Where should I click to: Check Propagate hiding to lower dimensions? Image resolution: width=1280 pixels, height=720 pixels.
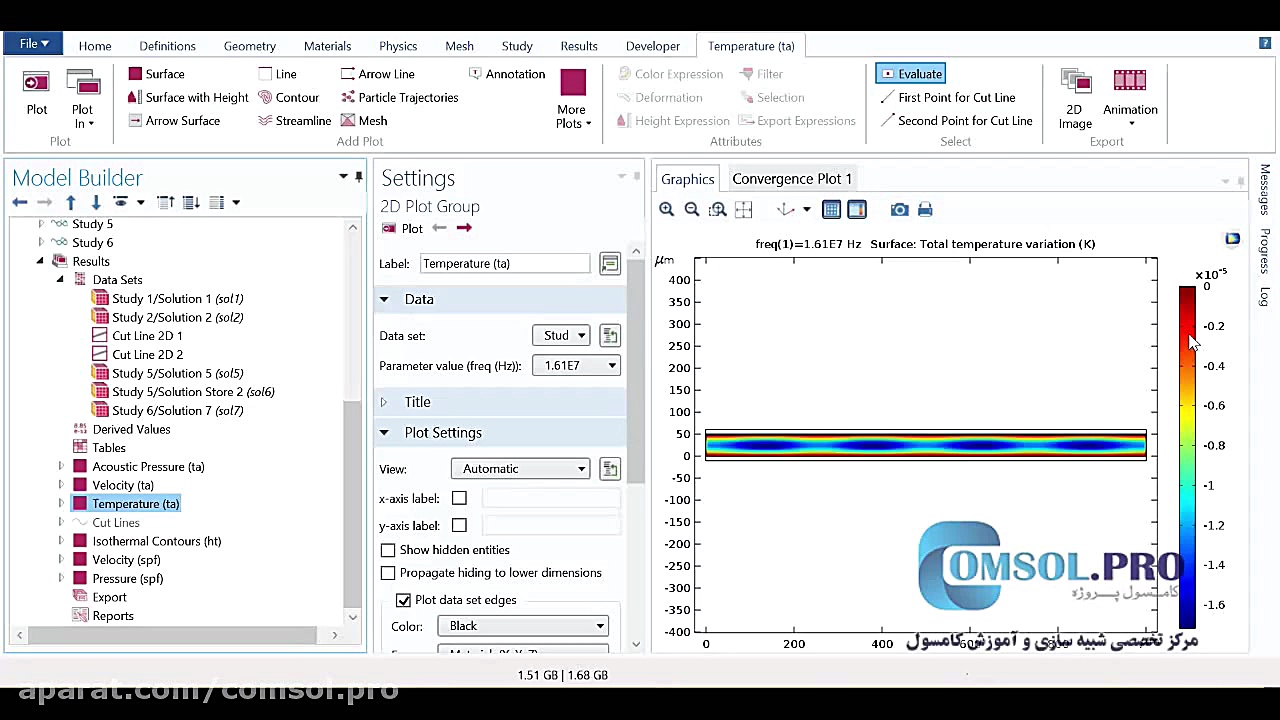[x=388, y=573]
